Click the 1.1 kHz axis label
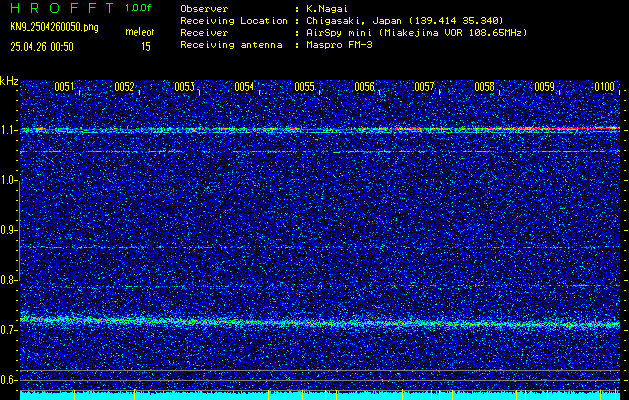 (7, 130)
